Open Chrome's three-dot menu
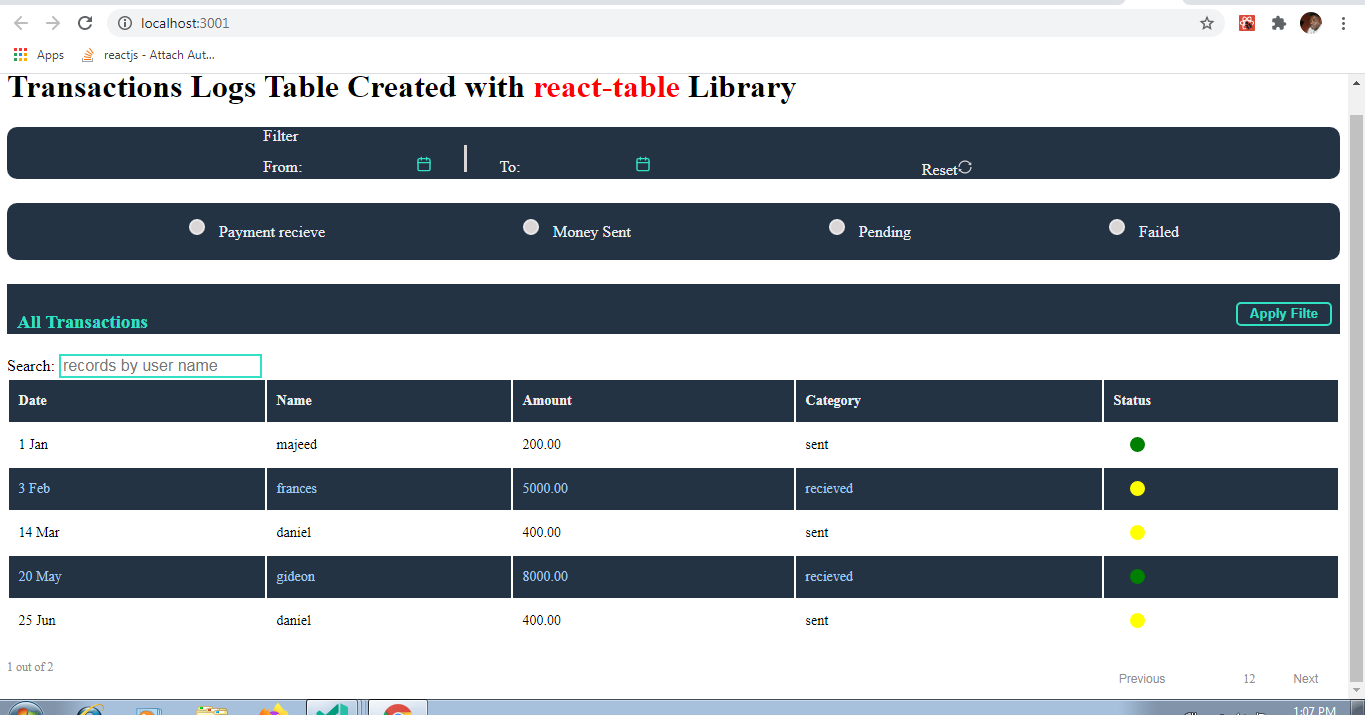 tap(1343, 23)
